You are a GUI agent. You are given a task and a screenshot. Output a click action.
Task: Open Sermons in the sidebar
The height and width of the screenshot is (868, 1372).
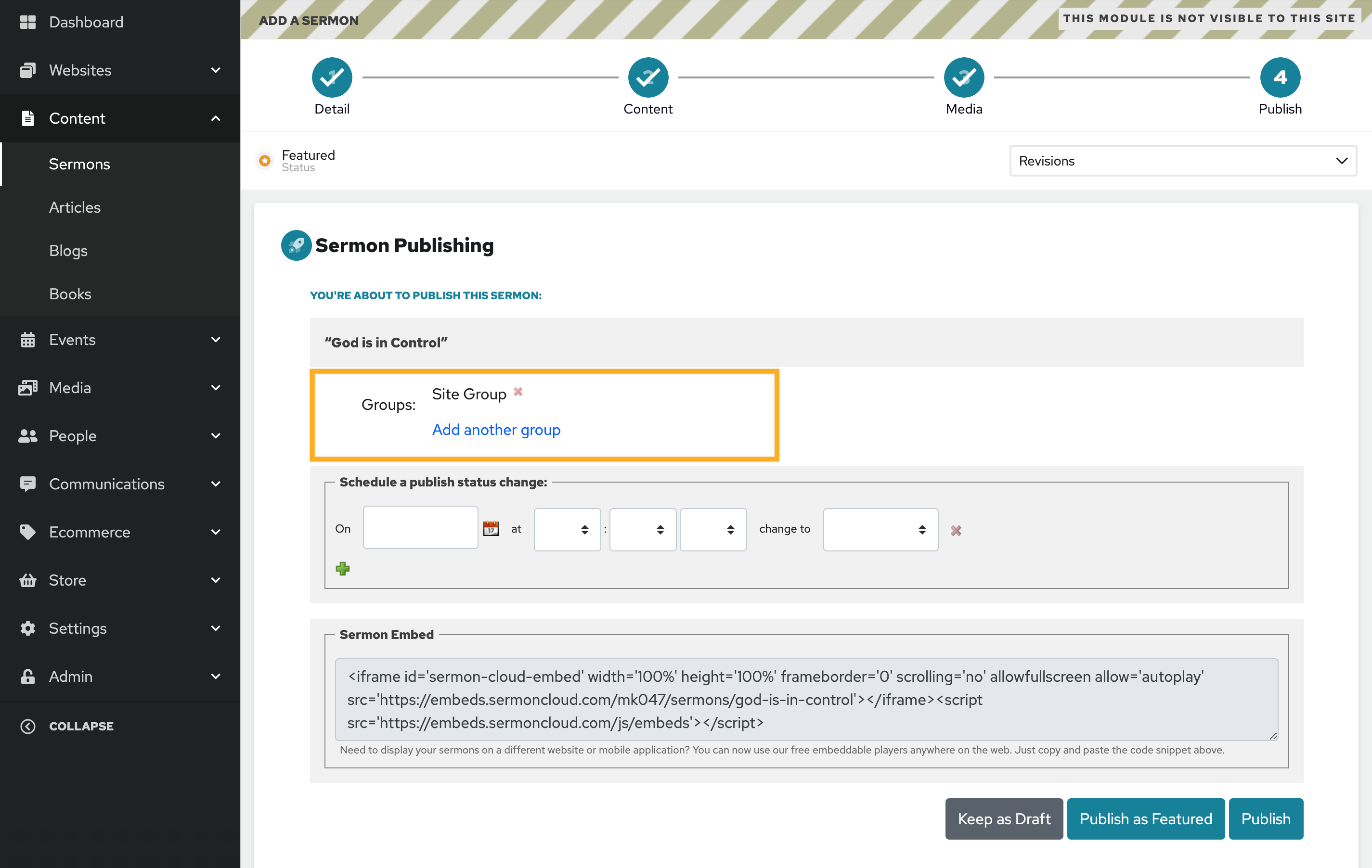coord(79,164)
